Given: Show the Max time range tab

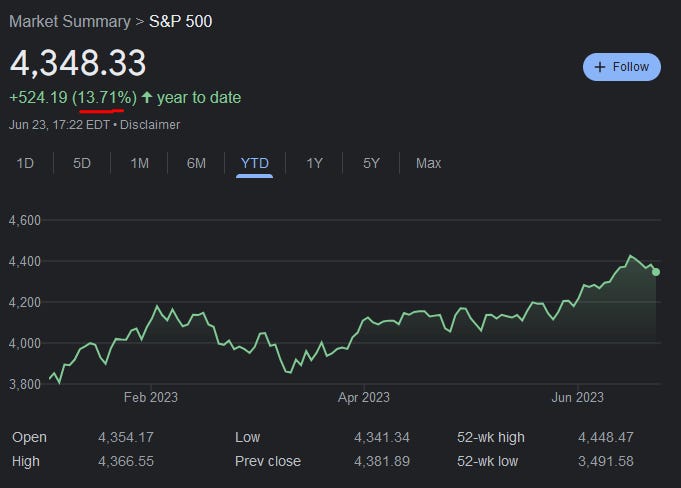Looking at the screenshot, I should coord(429,163).
